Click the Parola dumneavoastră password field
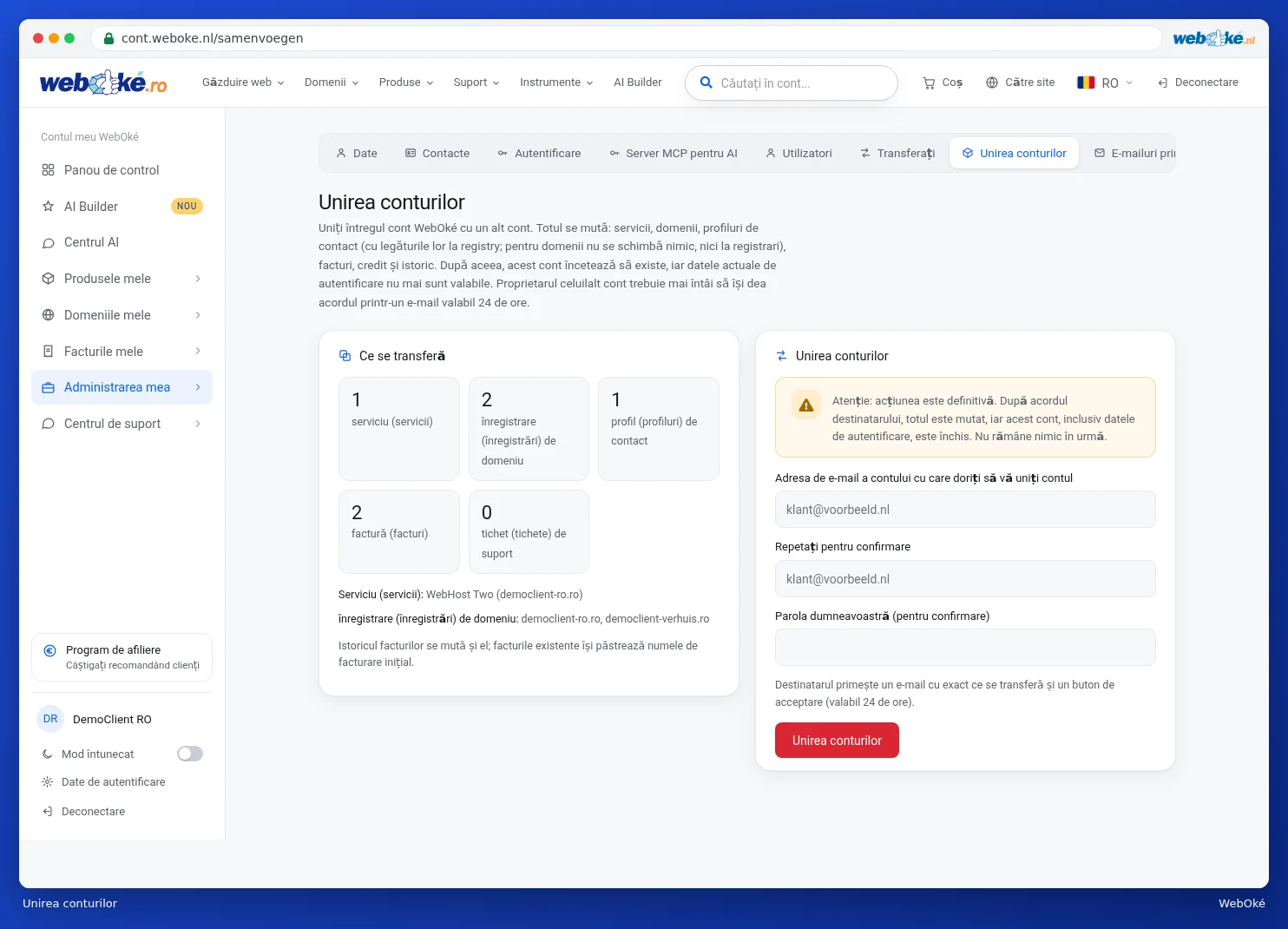 (965, 648)
